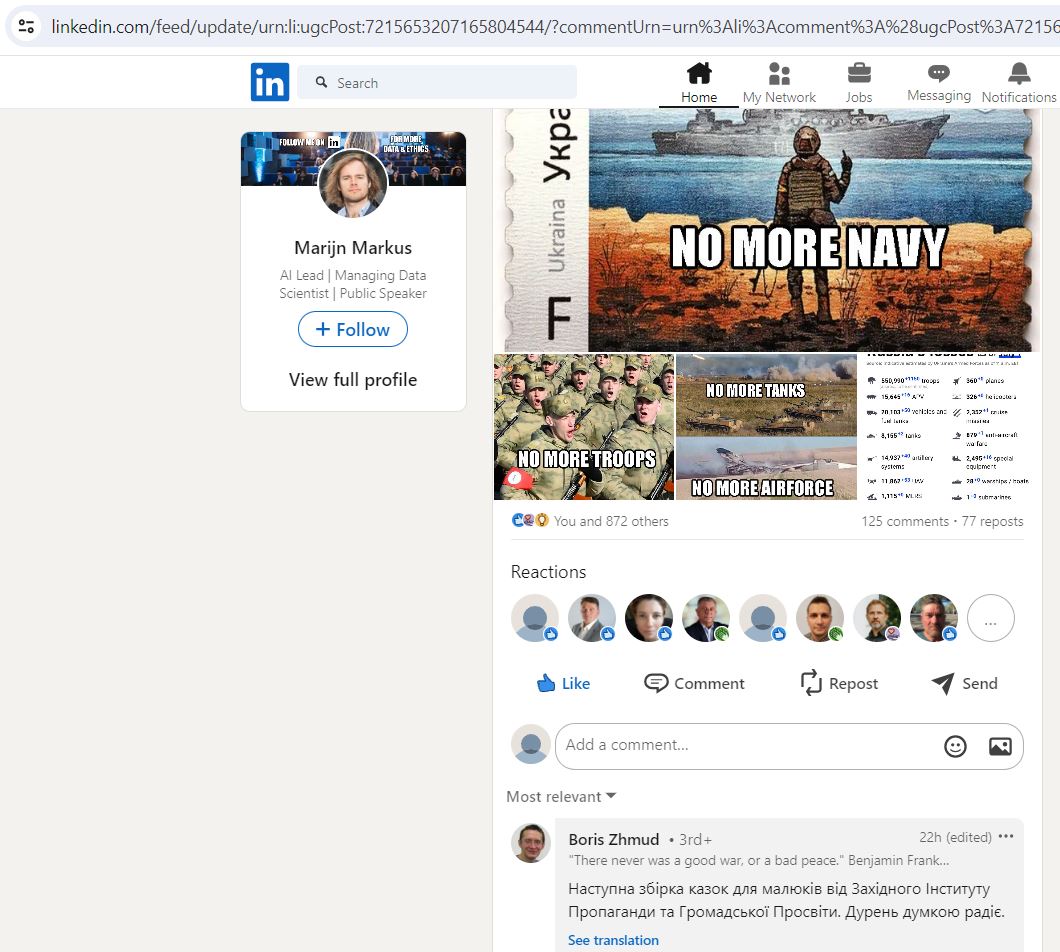Screen dimensions: 1060x952
Task: Open the emoji picker smiley icon
Action: click(955, 746)
